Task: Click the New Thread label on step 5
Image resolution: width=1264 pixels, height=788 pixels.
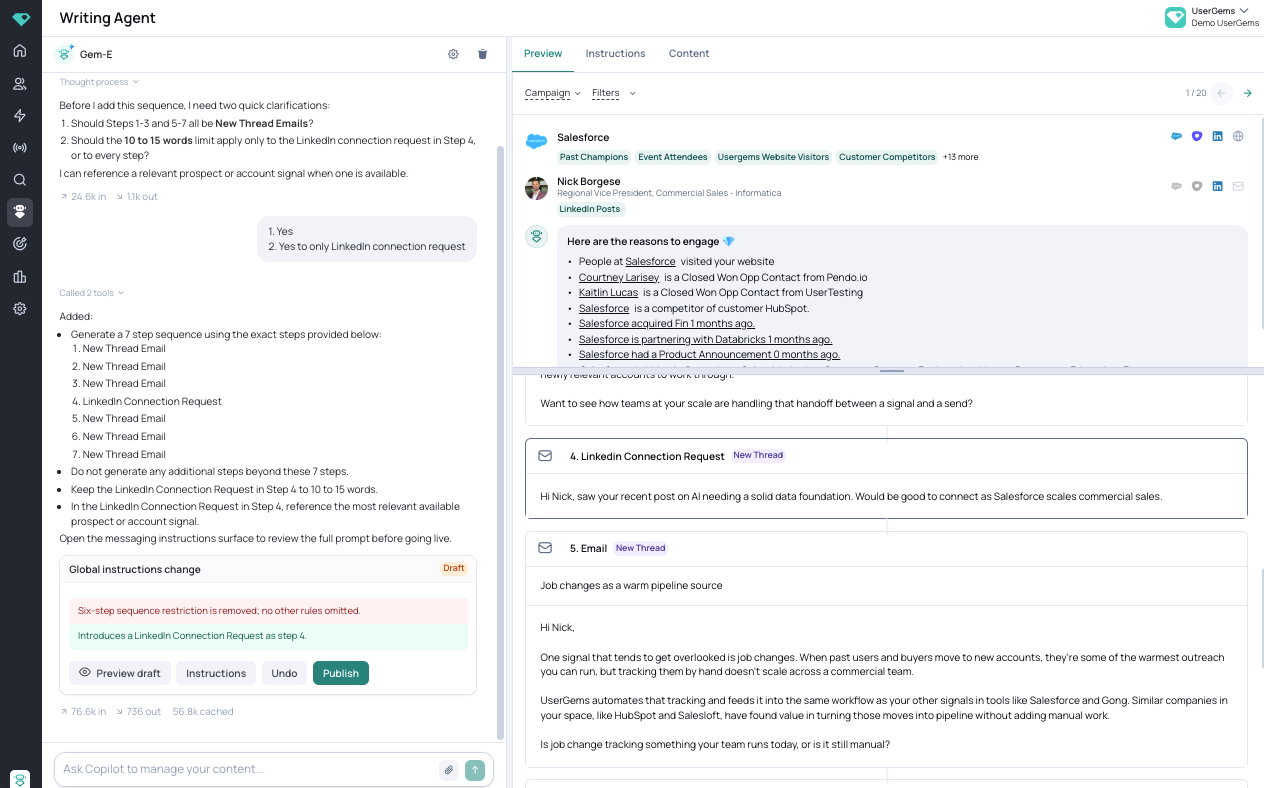Action: (x=640, y=548)
